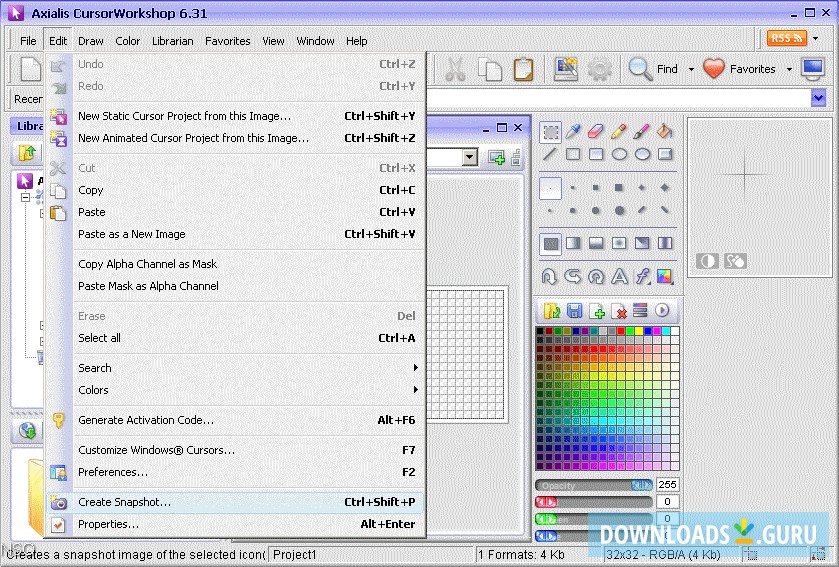
Task: Choose Generate Activation Code entry
Action: [235, 420]
